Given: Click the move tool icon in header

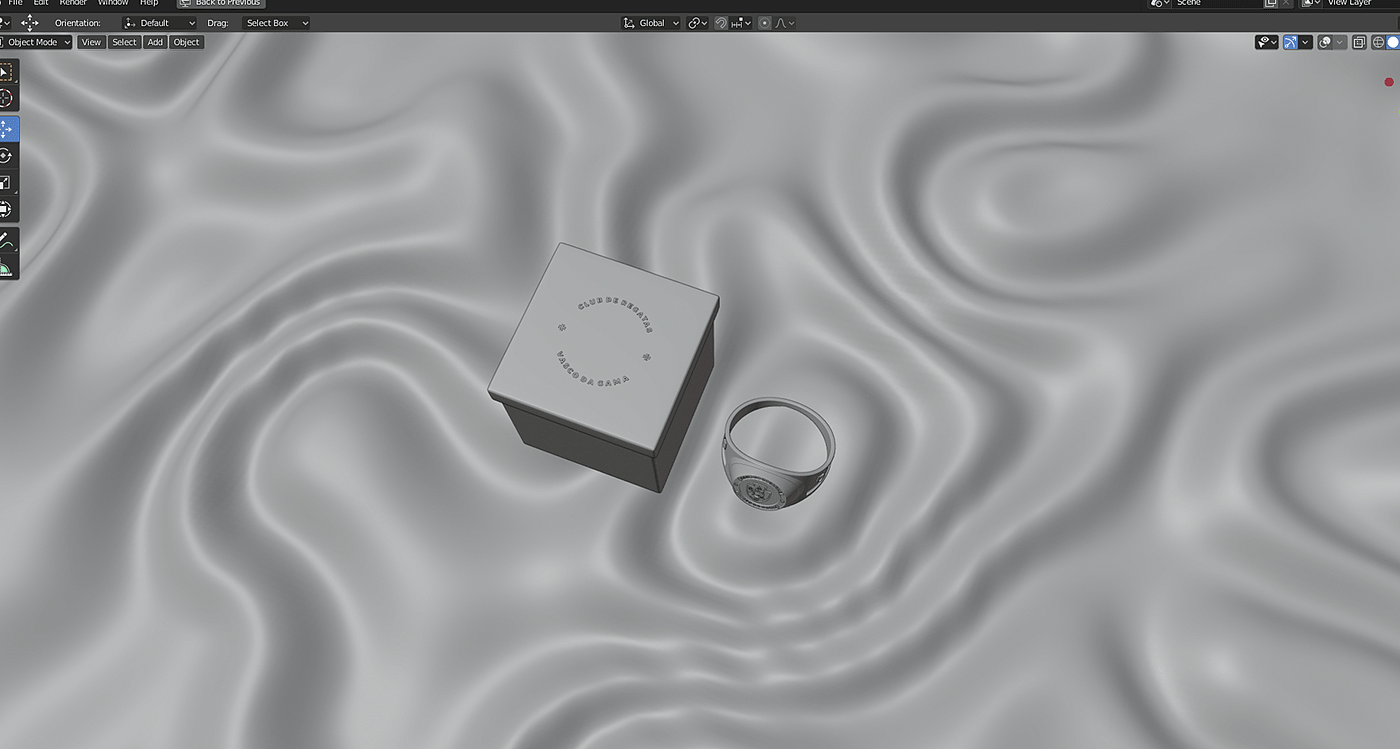Looking at the screenshot, I should pos(30,23).
